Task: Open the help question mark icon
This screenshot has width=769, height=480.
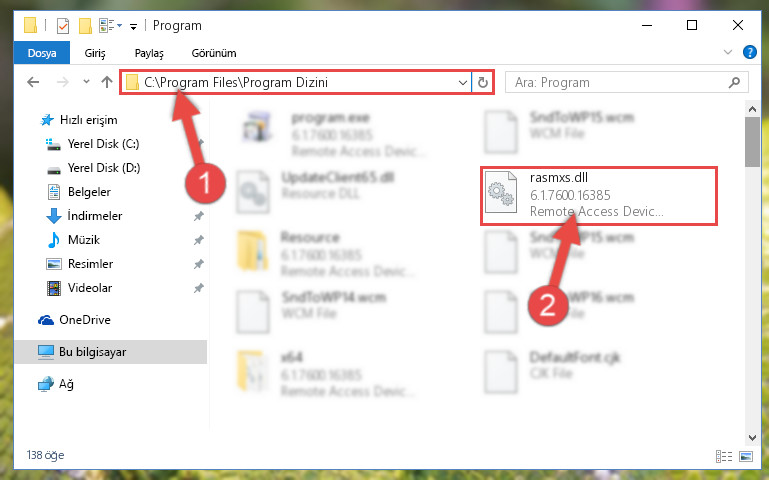Action: 749,52
